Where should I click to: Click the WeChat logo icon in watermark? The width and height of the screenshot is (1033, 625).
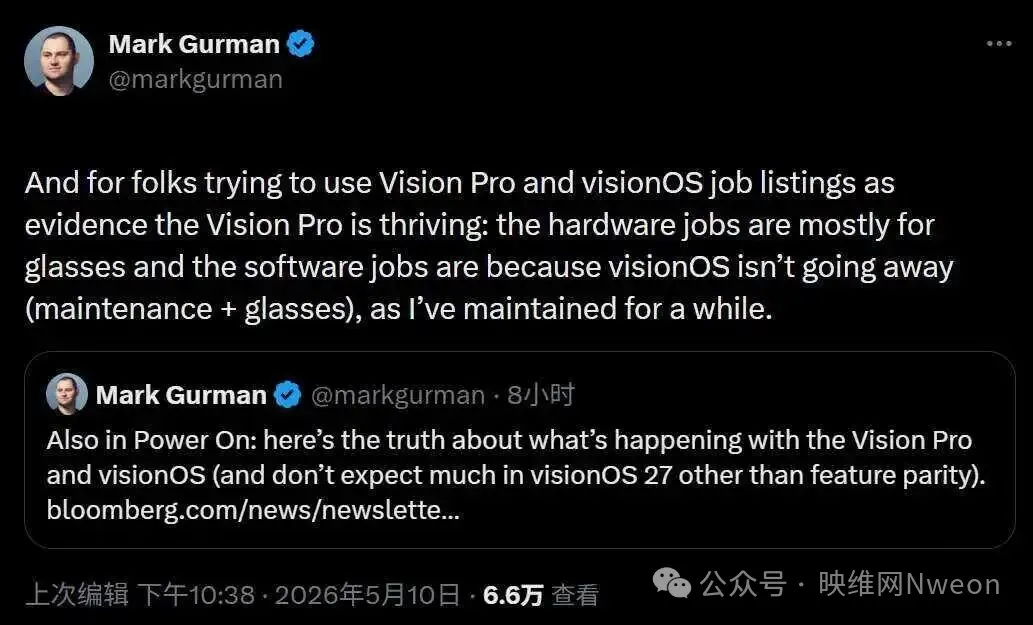(x=671, y=584)
